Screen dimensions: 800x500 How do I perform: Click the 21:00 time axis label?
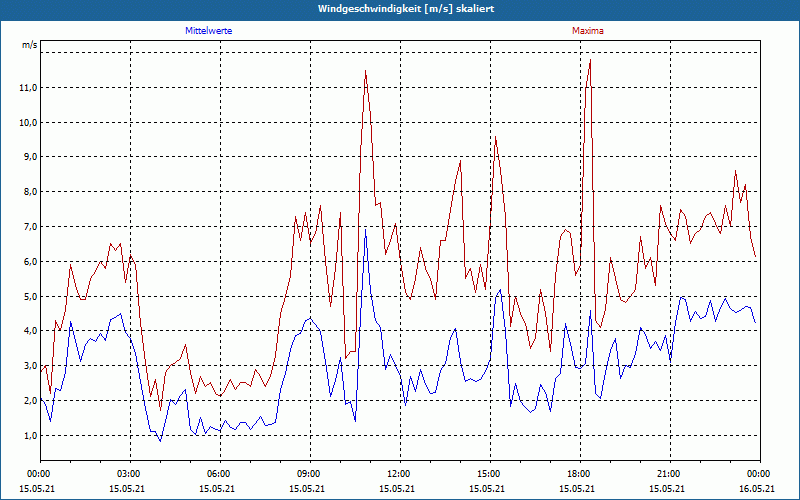point(670,474)
